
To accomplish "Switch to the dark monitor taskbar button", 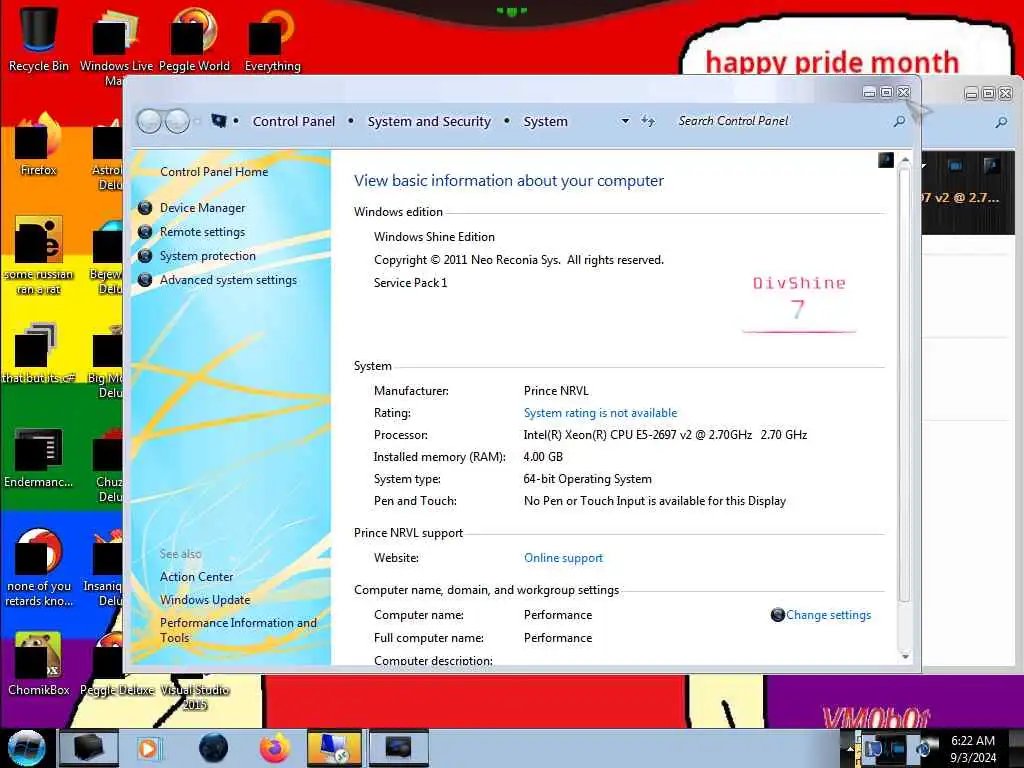I will 398,748.
